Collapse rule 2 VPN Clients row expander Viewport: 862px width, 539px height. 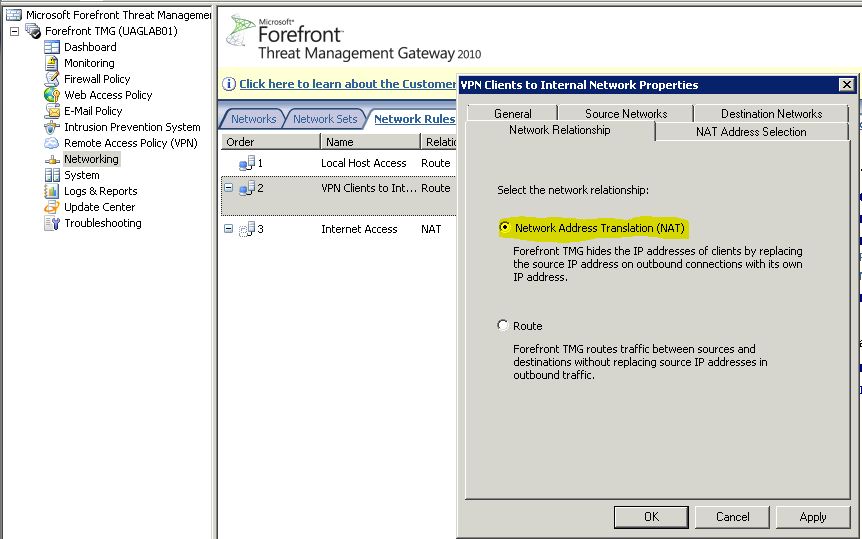[229, 188]
